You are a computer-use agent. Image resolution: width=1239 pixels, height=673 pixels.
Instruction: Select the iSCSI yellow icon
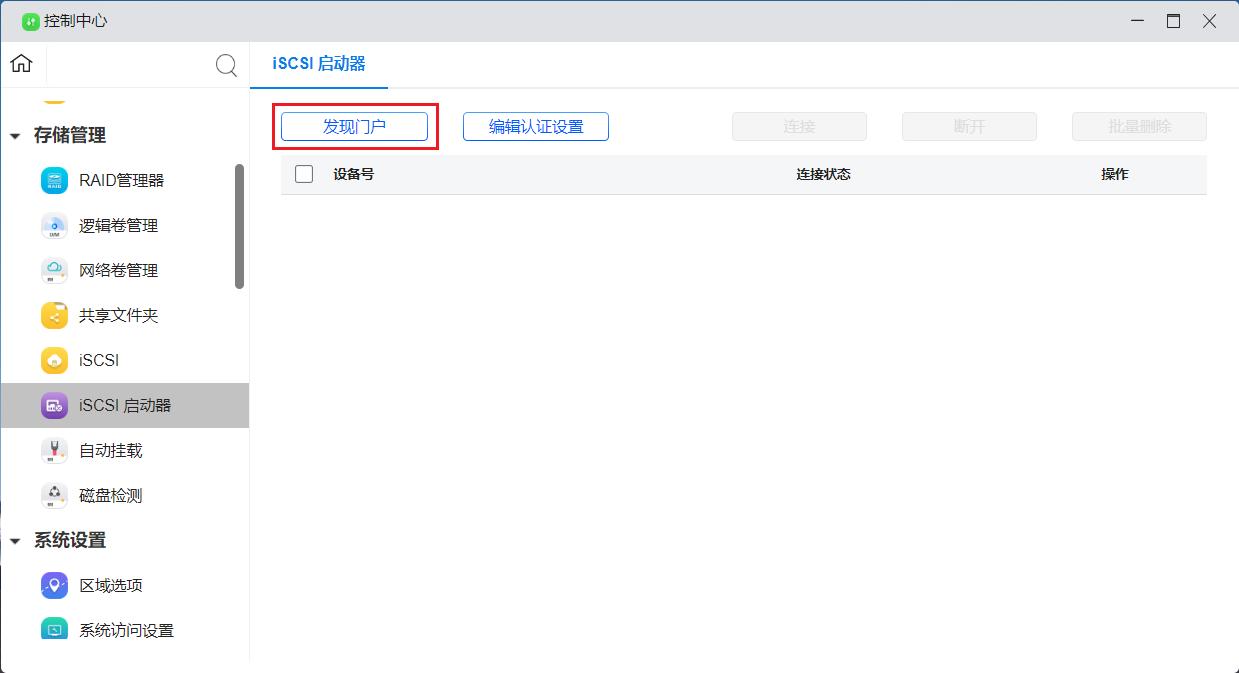[54, 361]
